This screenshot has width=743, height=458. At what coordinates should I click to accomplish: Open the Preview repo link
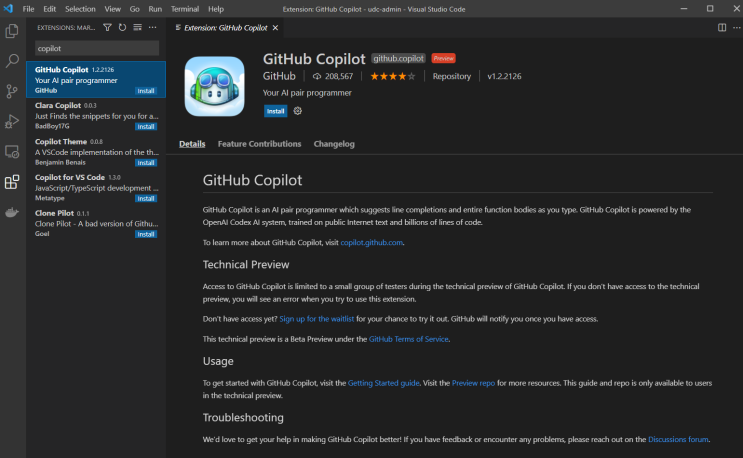(x=473, y=383)
